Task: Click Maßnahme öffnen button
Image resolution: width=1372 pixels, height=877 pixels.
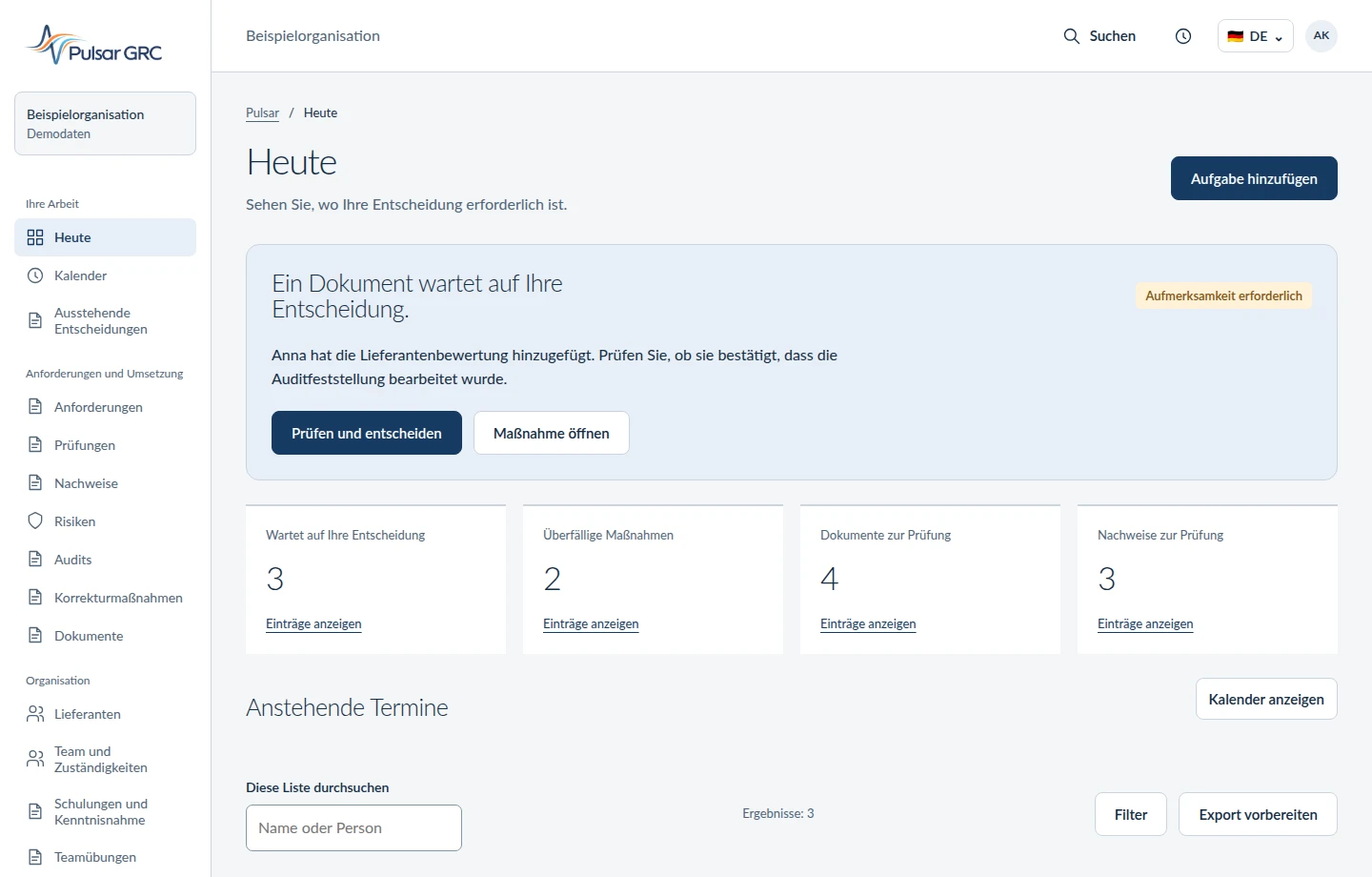Action: tap(552, 433)
